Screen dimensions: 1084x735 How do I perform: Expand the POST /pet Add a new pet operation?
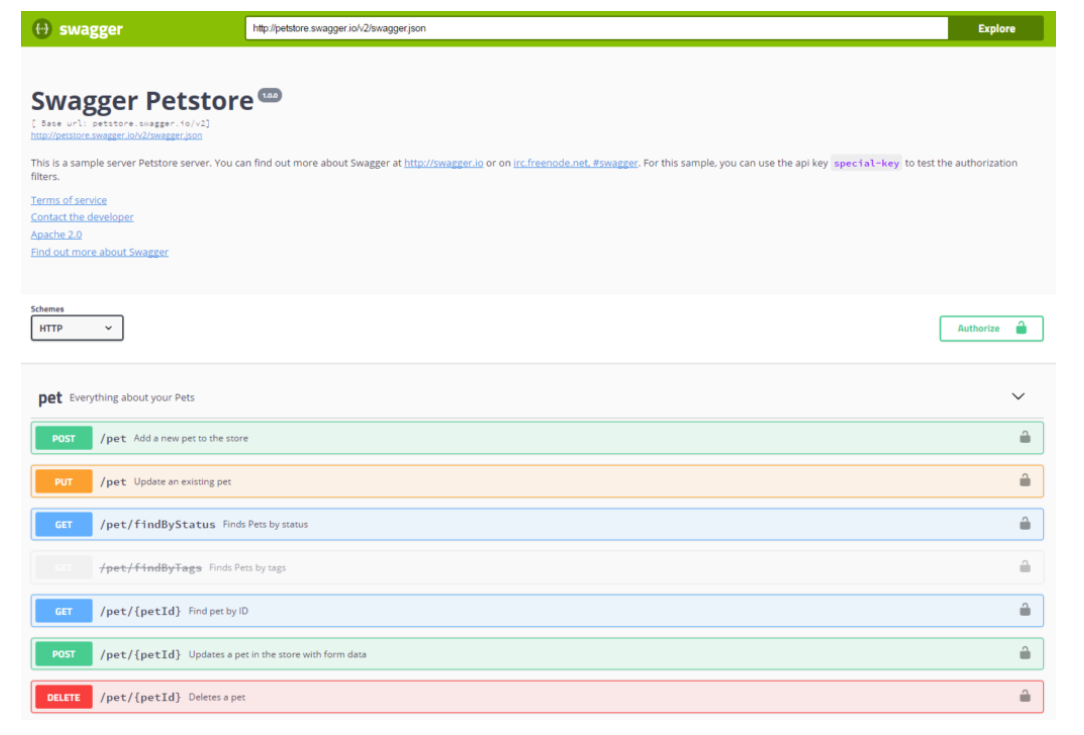[537, 438]
